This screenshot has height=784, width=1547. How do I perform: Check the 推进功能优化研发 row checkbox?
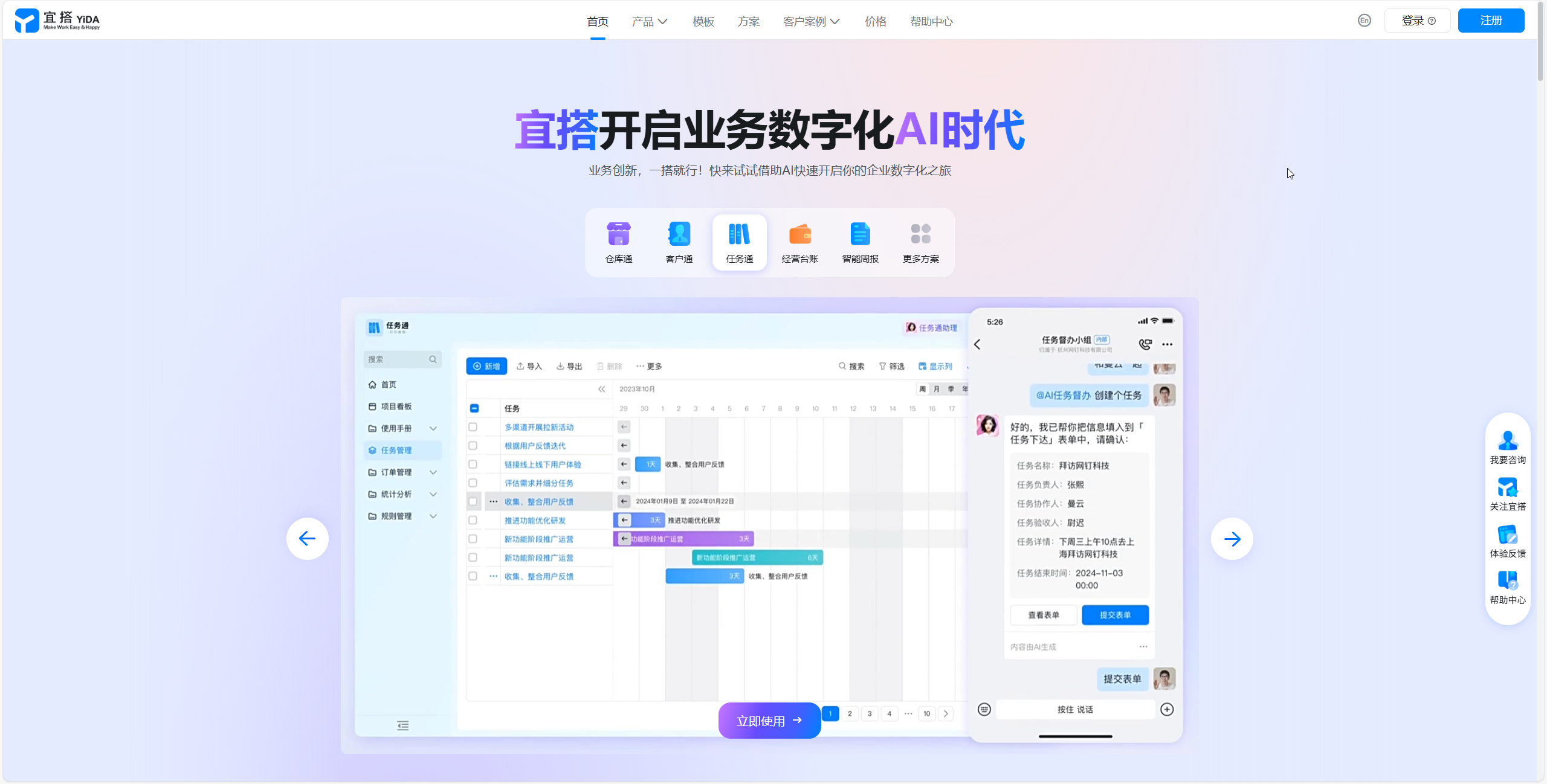pyautogui.click(x=473, y=520)
